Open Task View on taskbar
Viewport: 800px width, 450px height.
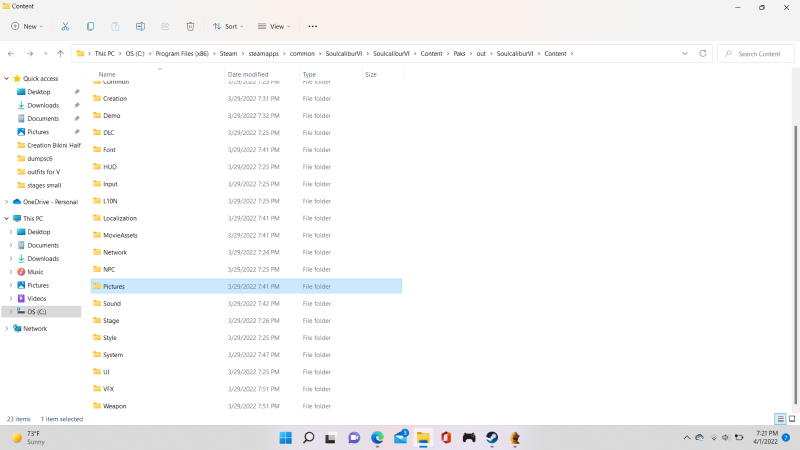pyautogui.click(x=331, y=438)
